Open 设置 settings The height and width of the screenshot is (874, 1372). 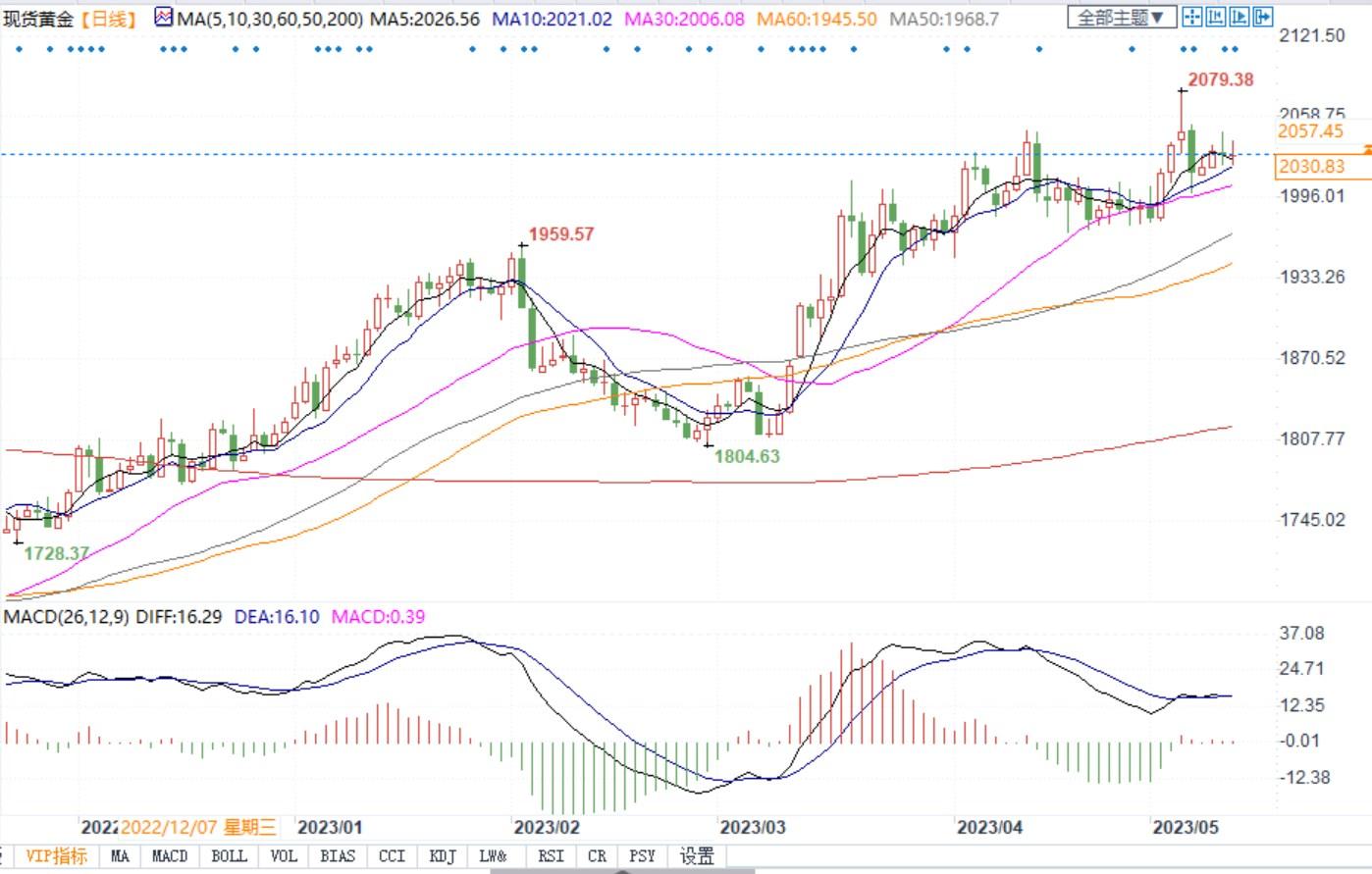697,855
